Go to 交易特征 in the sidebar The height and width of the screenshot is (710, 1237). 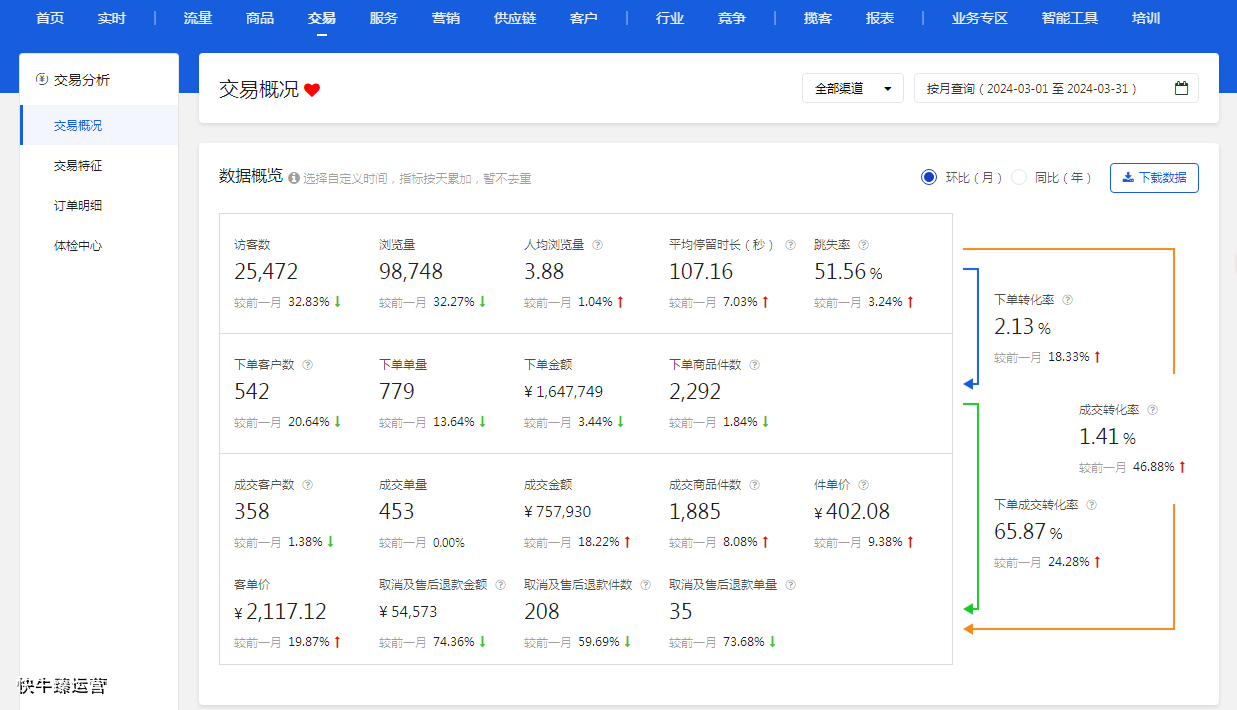[x=78, y=165]
